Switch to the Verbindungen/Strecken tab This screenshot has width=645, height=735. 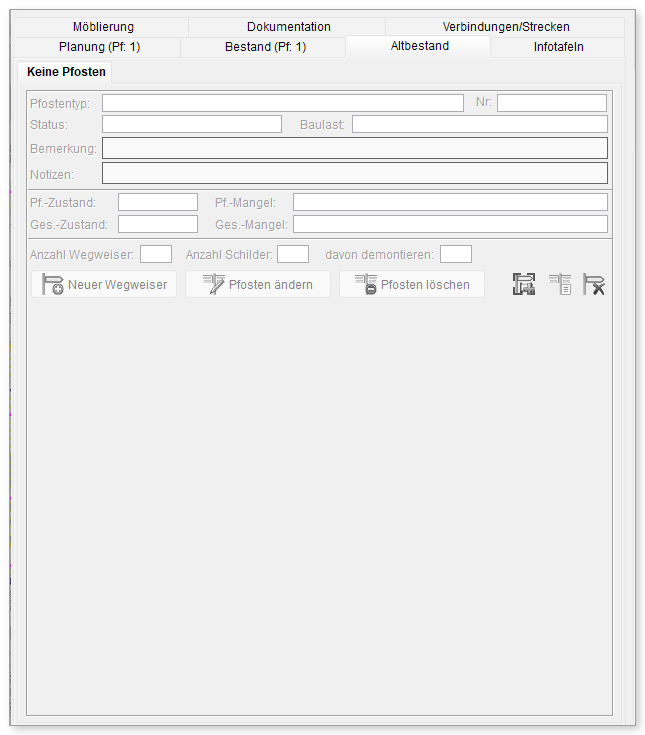pyautogui.click(x=506, y=27)
